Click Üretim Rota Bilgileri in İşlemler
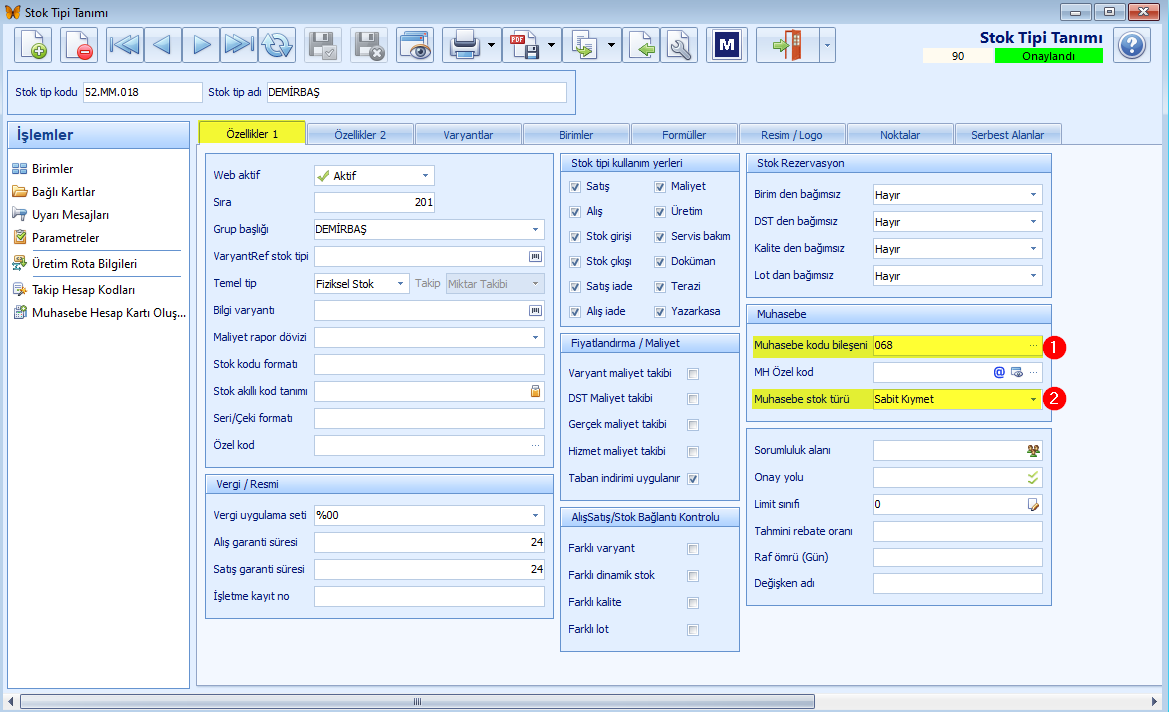1169x712 pixels. point(84,264)
